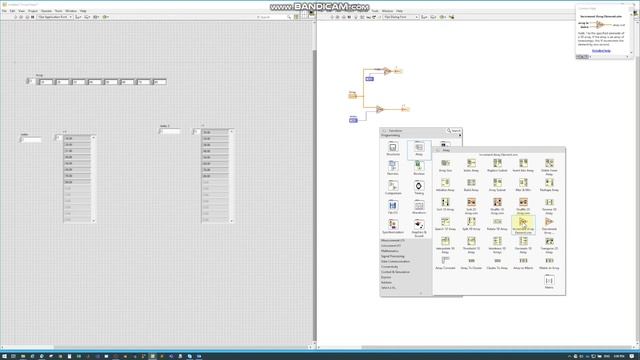640x360 pixels.
Task: Select Build Array function
Action: click(471, 185)
